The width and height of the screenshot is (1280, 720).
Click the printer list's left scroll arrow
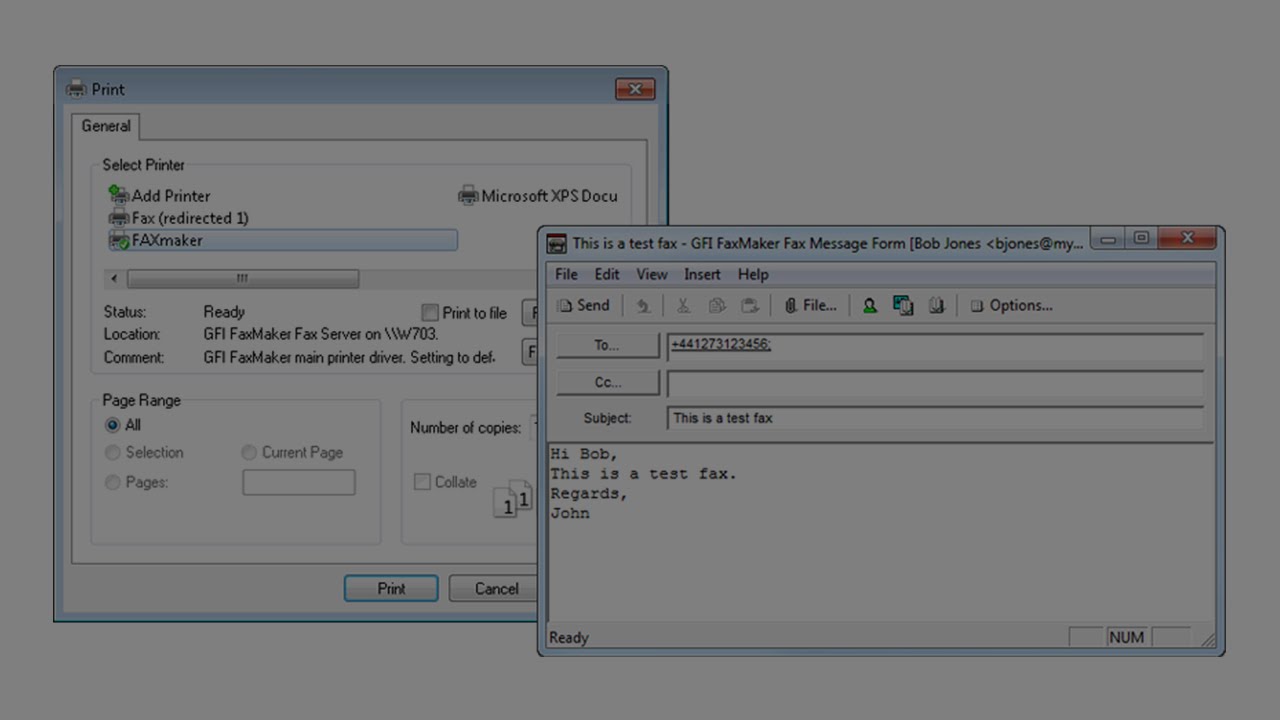coord(115,278)
